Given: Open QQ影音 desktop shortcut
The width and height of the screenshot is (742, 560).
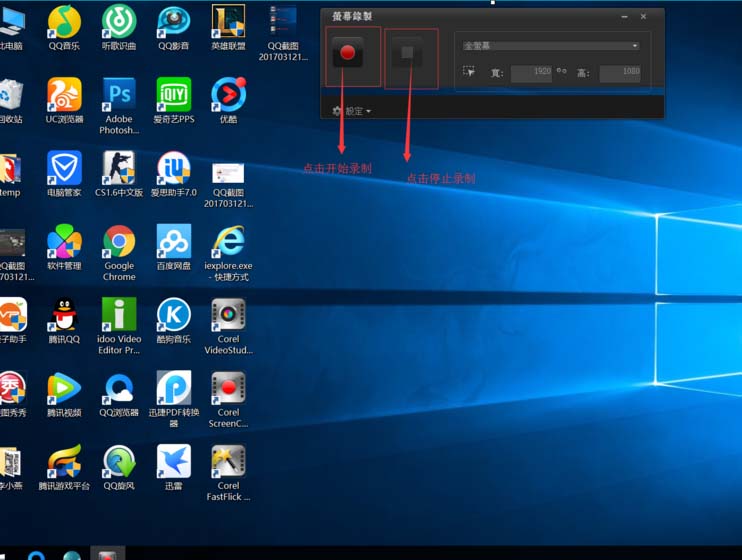Looking at the screenshot, I should [x=174, y=27].
